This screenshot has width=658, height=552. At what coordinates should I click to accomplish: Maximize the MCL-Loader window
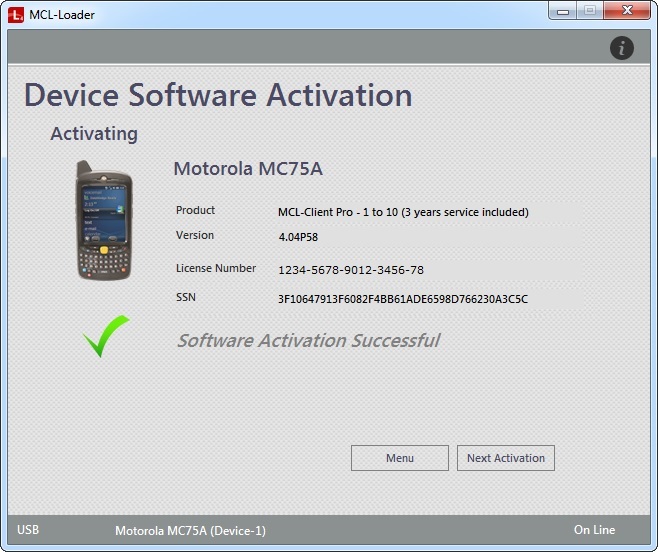coord(589,11)
